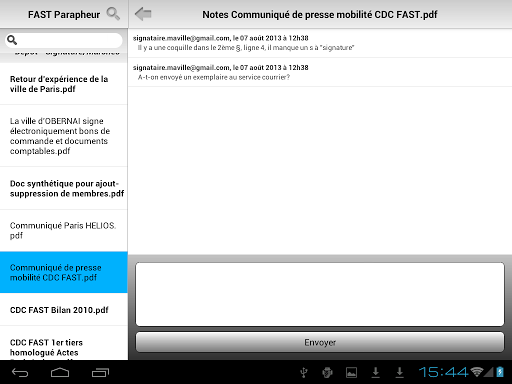
Task: Tap the Android back navigation button
Action: [20, 372]
